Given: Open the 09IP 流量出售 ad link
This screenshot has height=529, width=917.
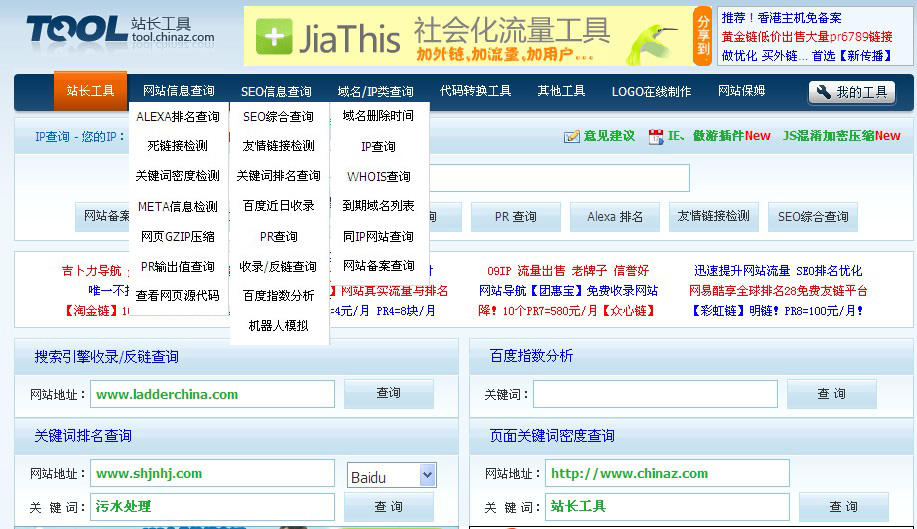Looking at the screenshot, I should (x=568, y=271).
